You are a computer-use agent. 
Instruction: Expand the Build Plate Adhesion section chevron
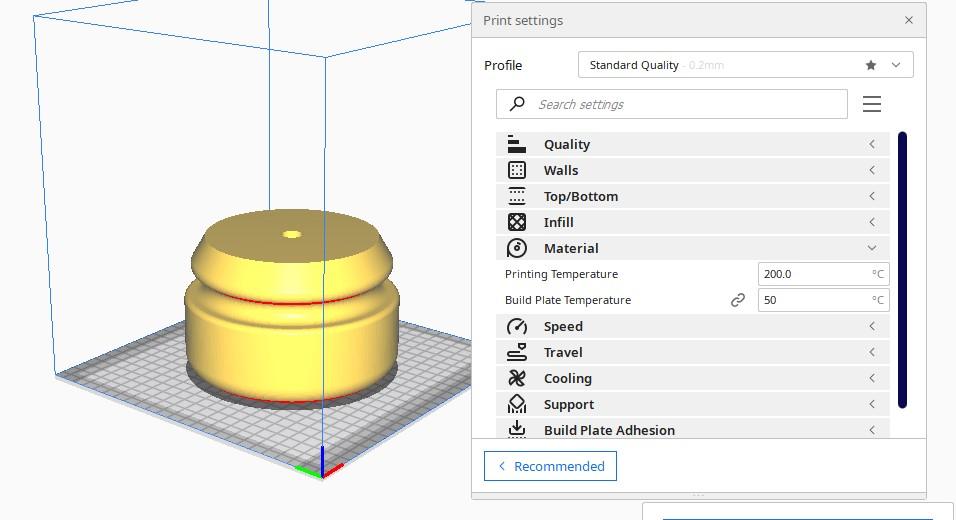pyautogui.click(x=872, y=430)
